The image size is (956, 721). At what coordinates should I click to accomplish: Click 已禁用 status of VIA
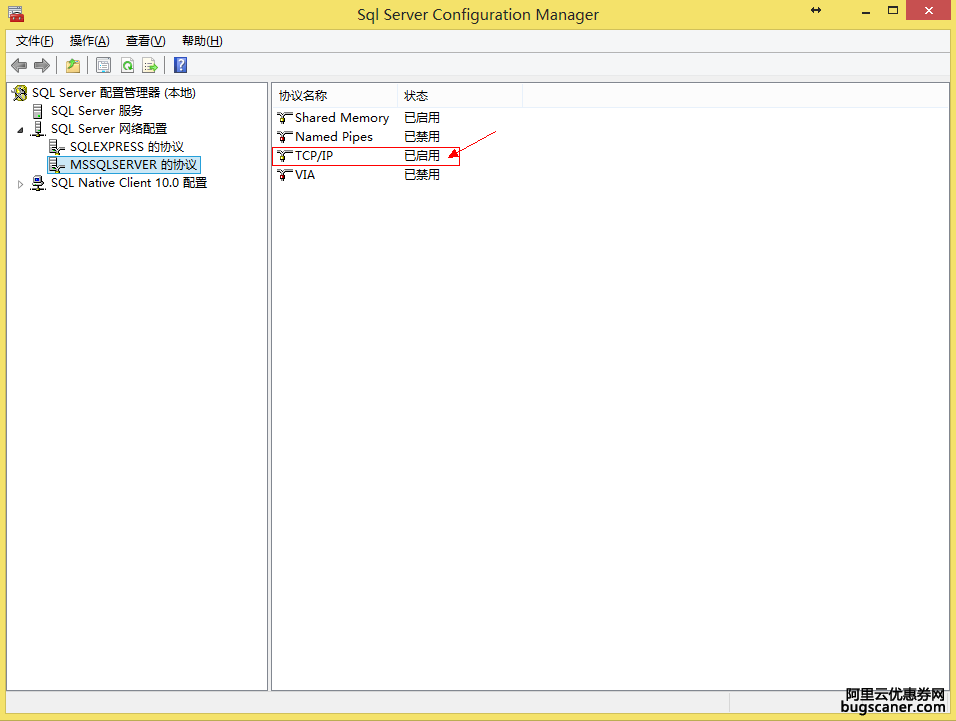pyautogui.click(x=422, y=174)
